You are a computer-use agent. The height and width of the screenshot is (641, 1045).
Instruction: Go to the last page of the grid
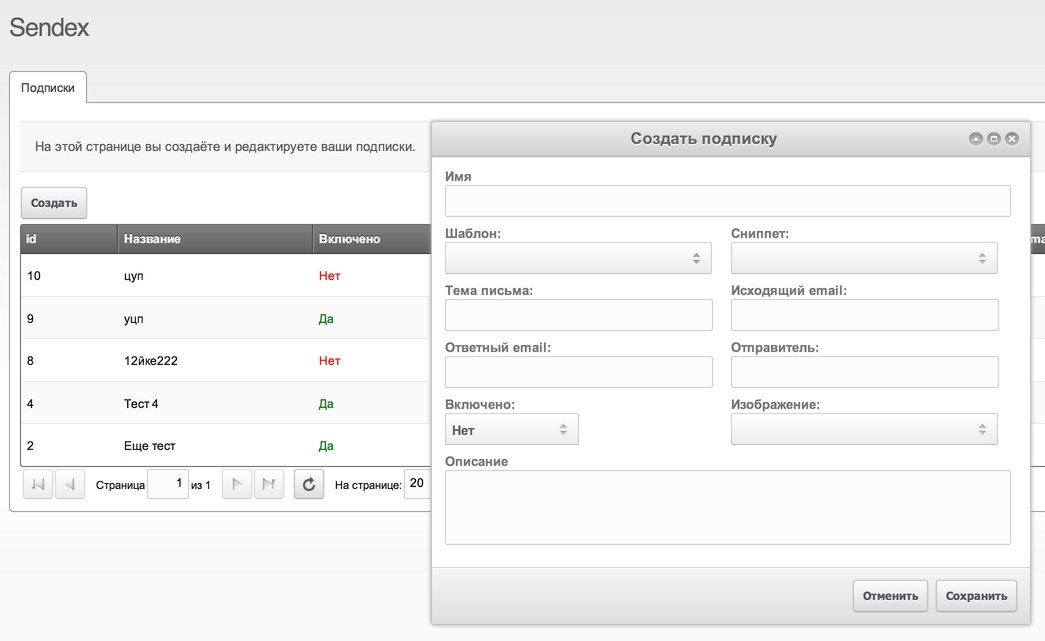[x=269, y=484]
